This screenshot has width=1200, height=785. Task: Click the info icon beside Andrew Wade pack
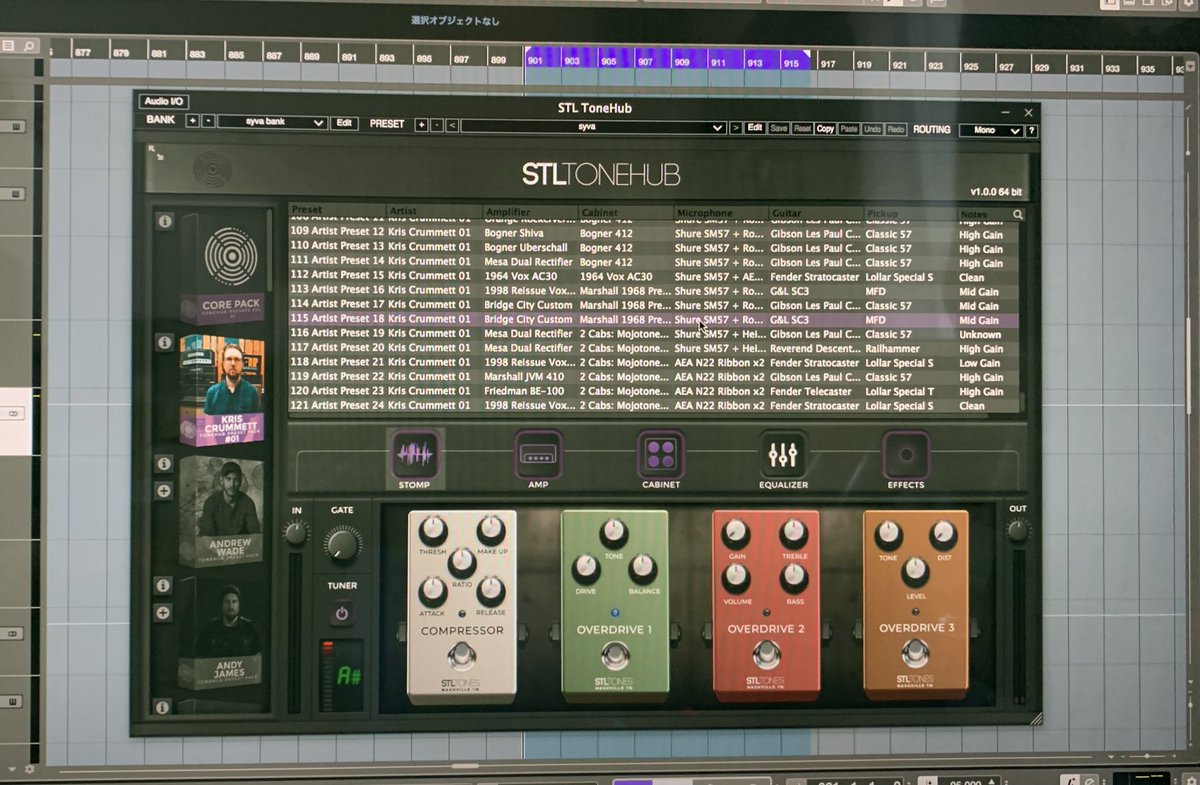click(x=164, y=464)
